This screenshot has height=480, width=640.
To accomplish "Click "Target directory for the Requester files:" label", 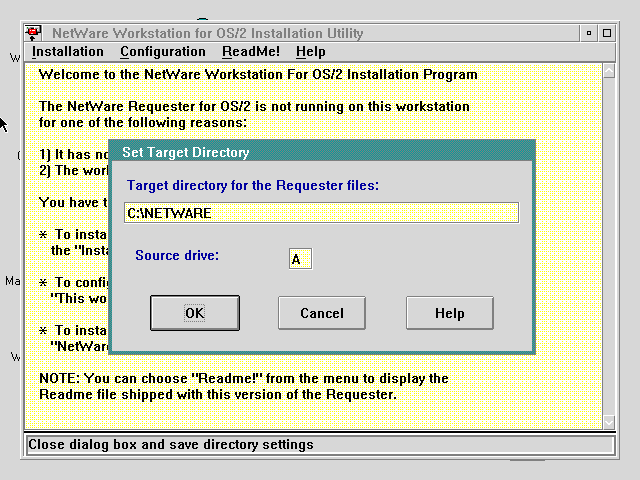I will 253,186.
